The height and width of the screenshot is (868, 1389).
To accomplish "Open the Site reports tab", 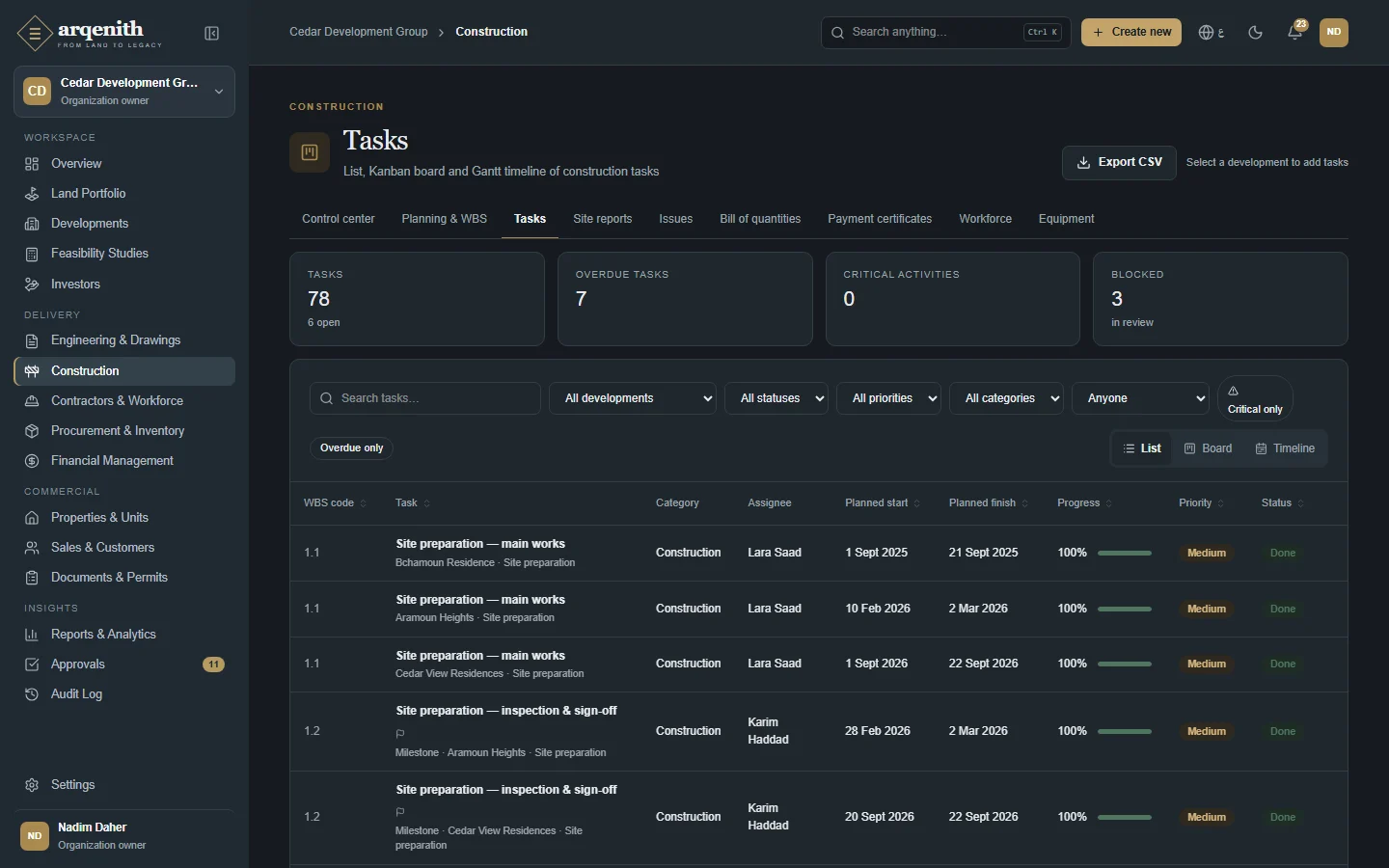I will point(603,219).
